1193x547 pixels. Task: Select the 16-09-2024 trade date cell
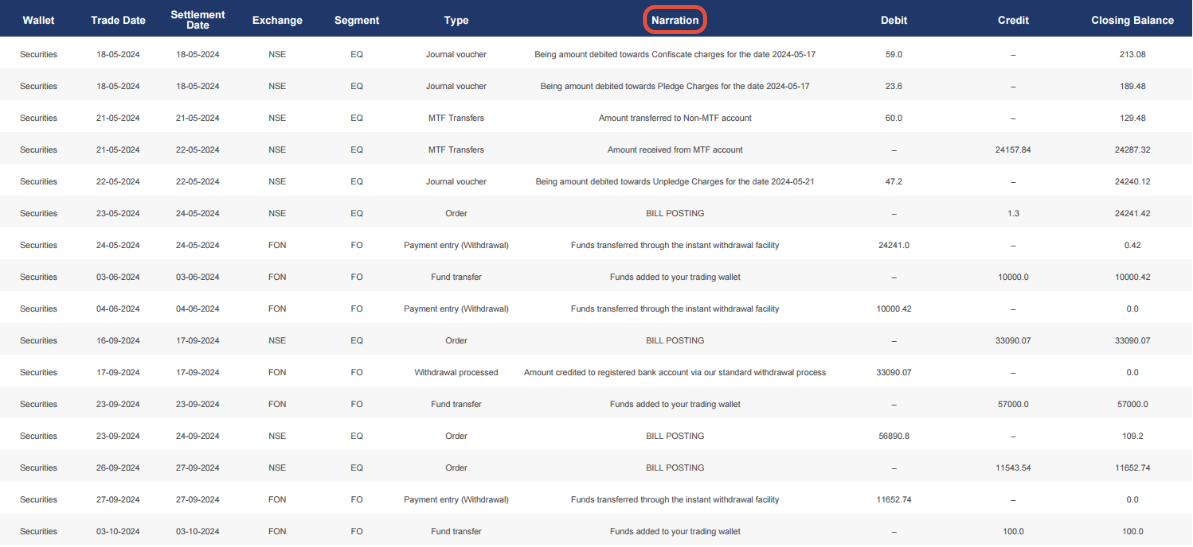click(x=118, y=340)
